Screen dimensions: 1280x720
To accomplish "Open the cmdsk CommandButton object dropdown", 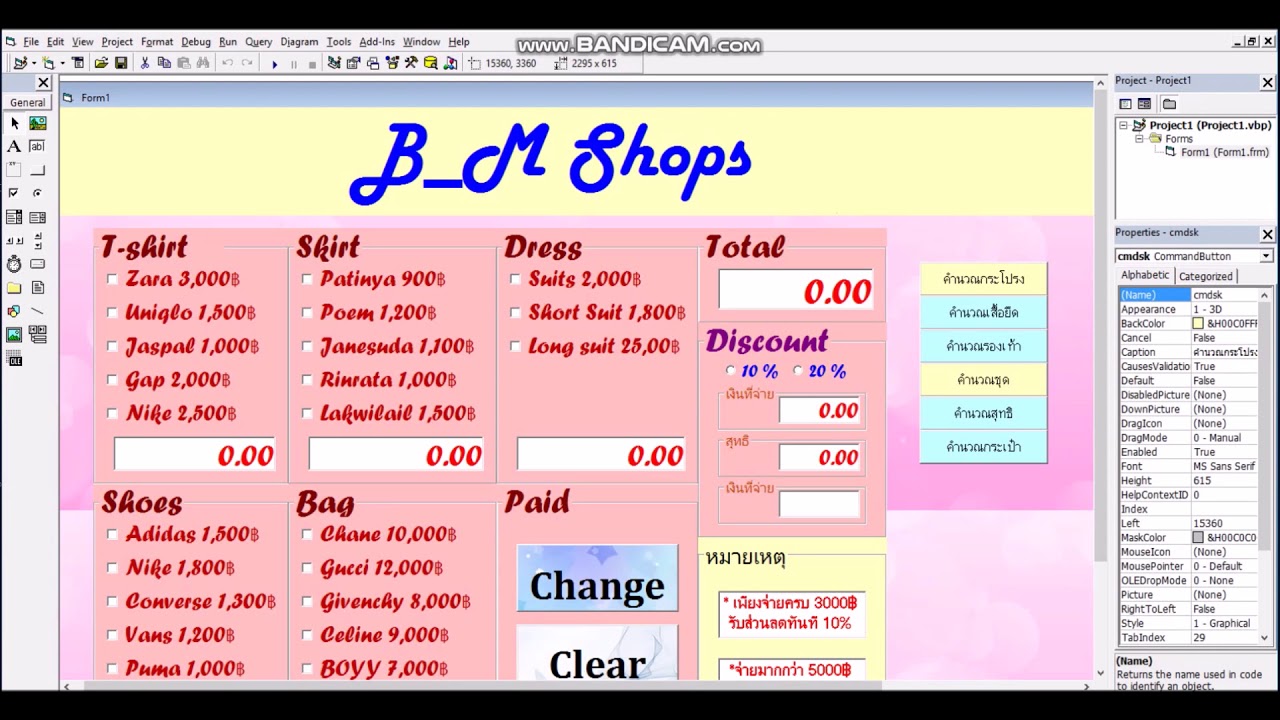I will click(1266, 257).
